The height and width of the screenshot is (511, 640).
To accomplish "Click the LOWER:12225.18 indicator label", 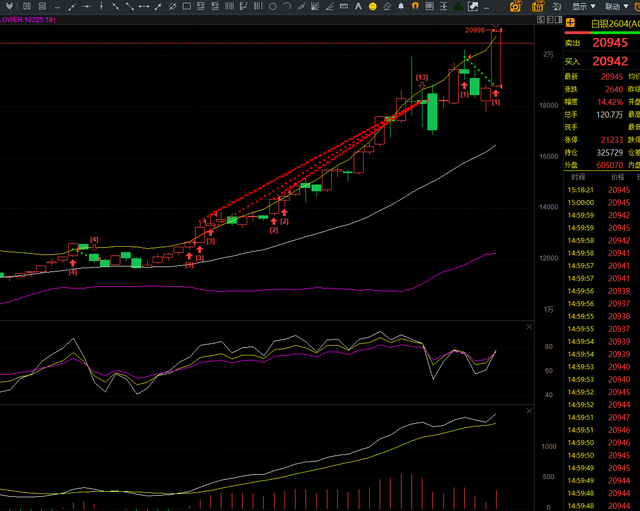I will [x=27, y=20].
